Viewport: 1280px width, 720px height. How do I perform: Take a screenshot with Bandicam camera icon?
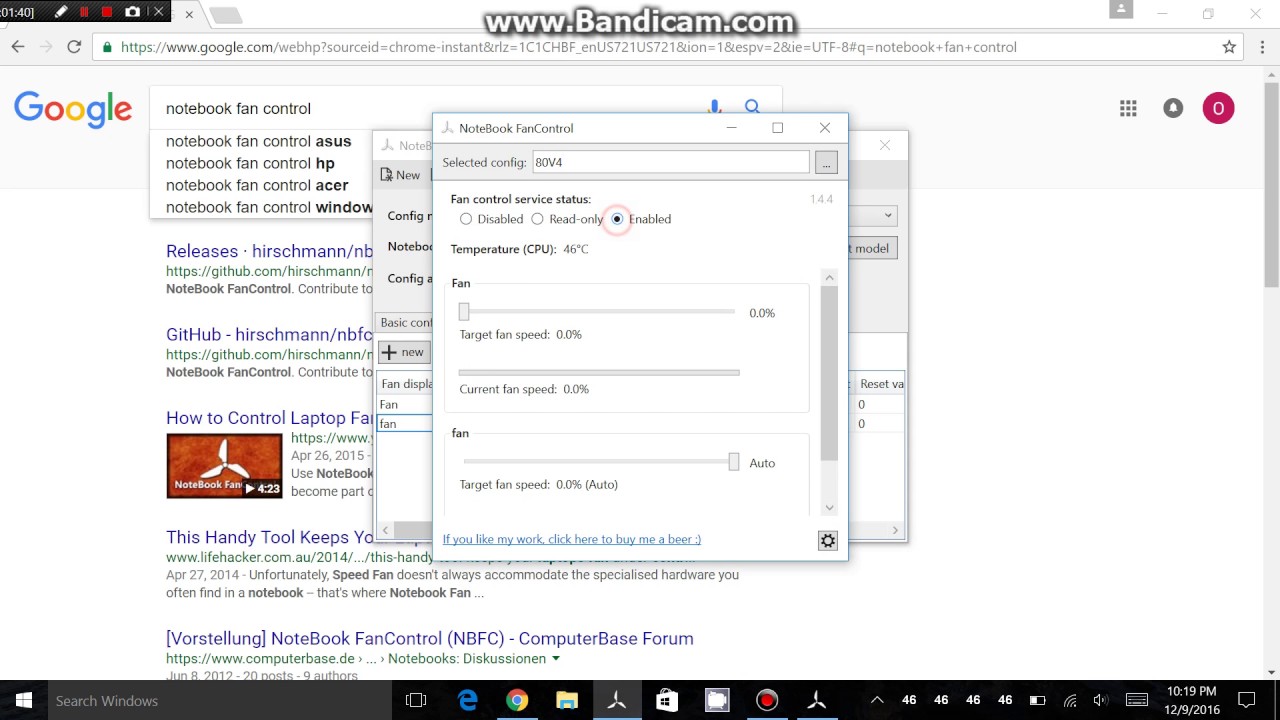133,12
